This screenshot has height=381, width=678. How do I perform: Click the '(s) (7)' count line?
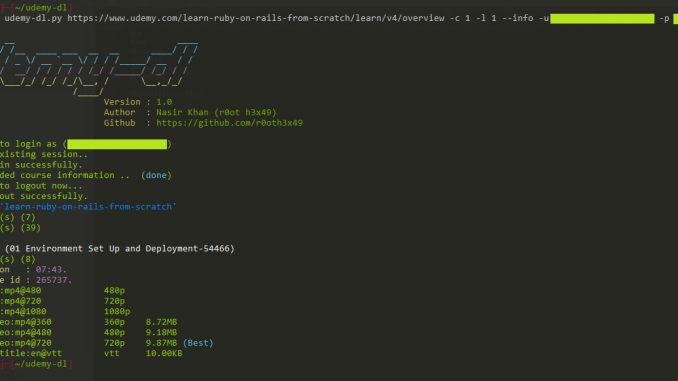click(x=18, y=217)
